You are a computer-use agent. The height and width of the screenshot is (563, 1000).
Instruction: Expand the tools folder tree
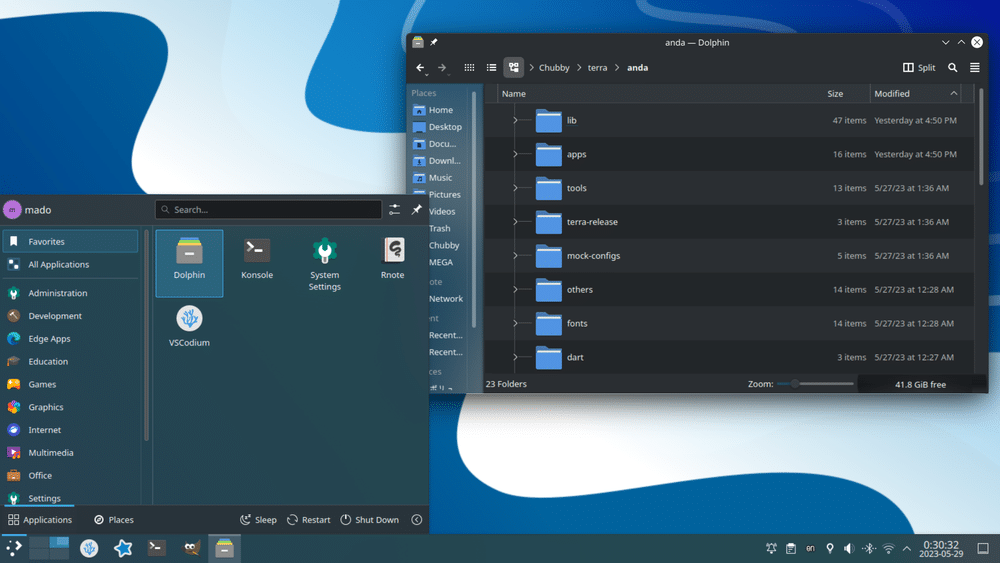pos(515,187)
